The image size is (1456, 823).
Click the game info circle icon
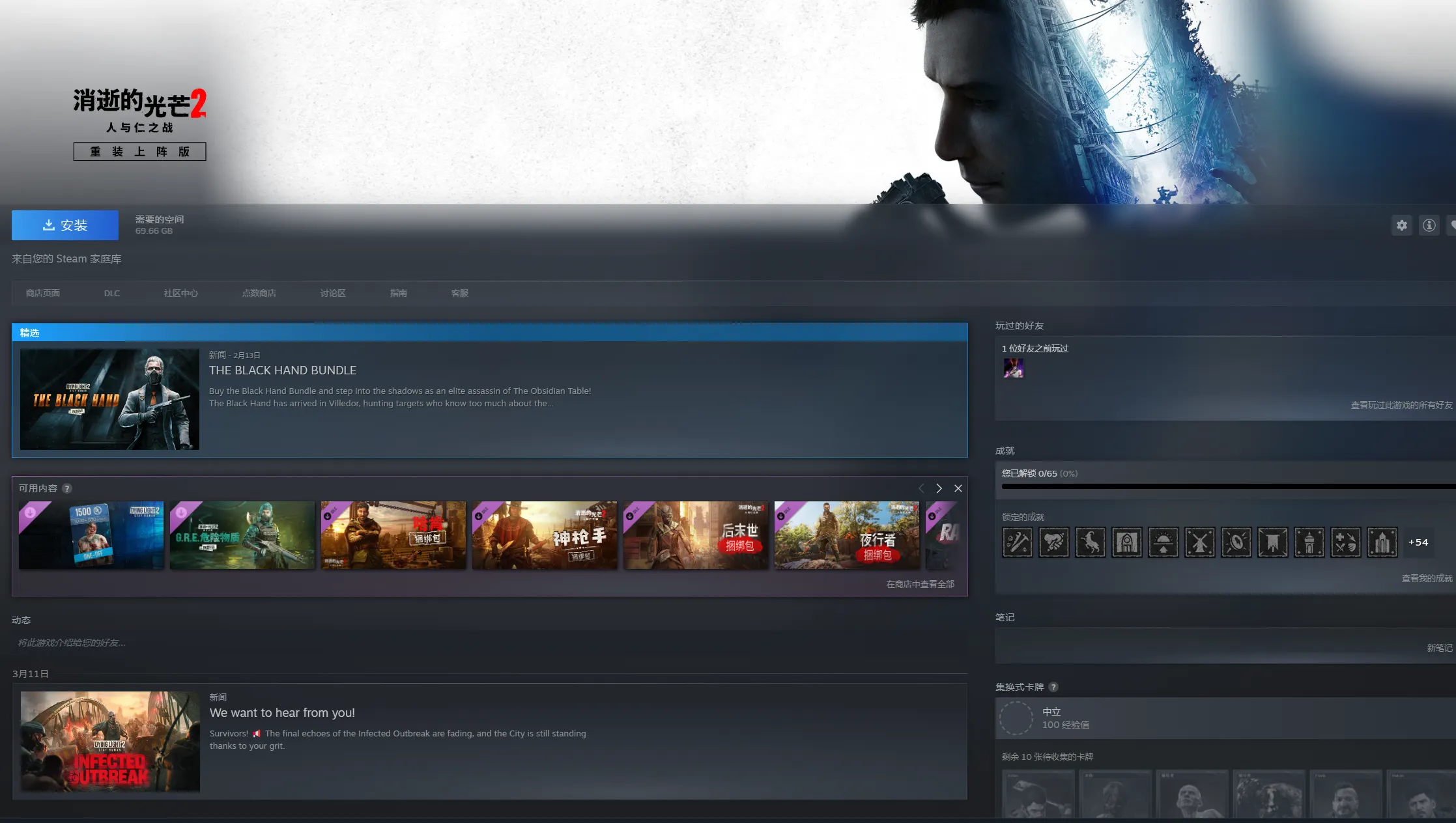click(1429, 225)
